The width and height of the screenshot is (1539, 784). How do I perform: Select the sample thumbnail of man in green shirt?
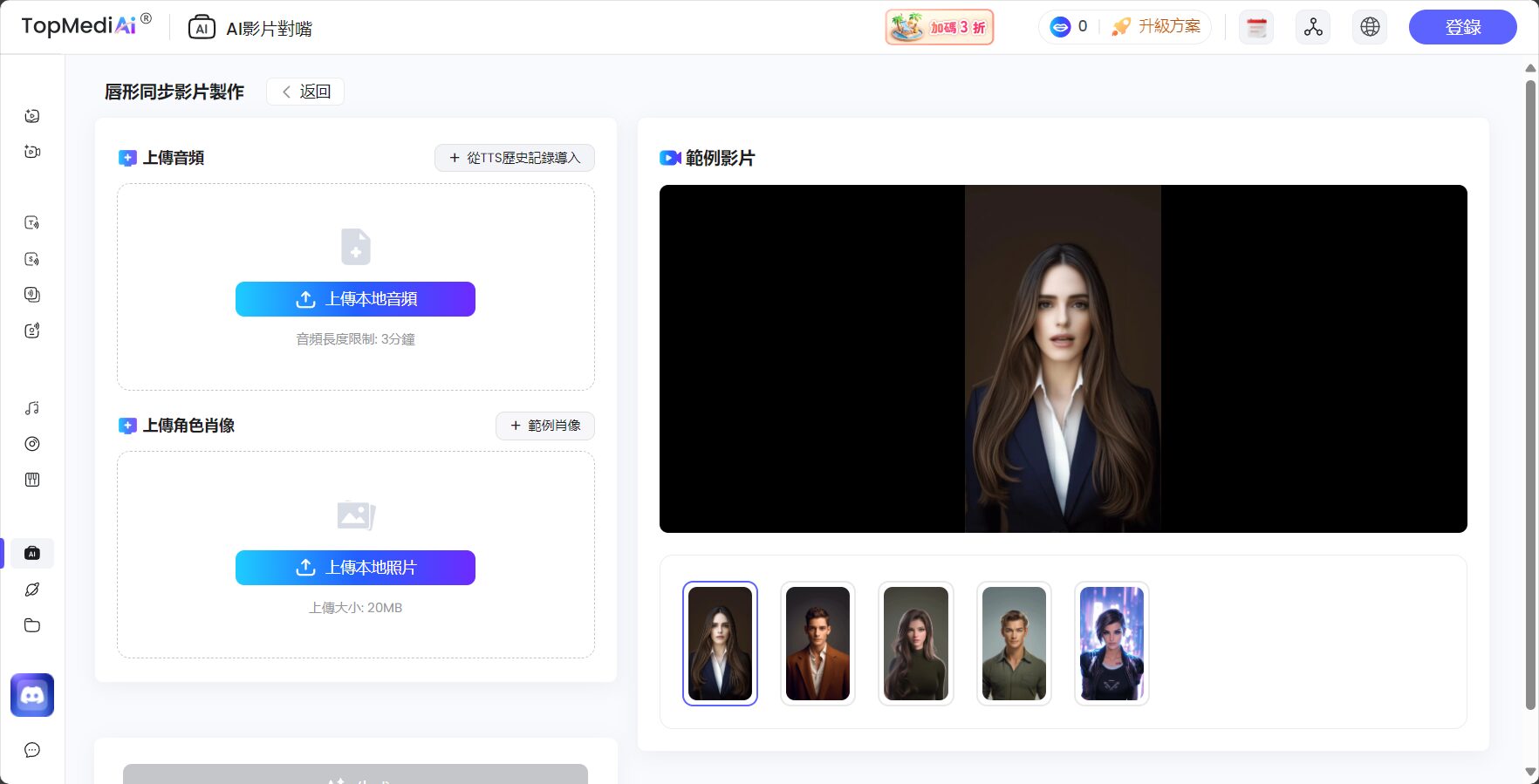[1014, 644]
